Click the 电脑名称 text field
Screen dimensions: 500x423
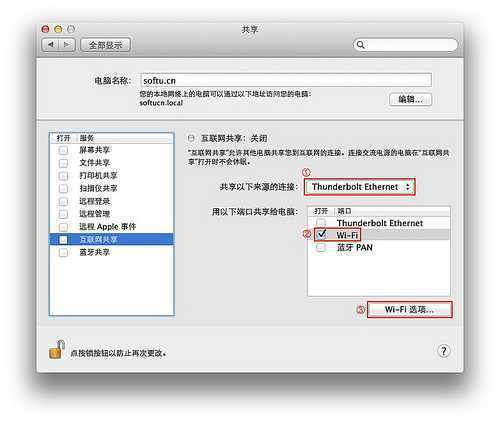click(286, 80)
